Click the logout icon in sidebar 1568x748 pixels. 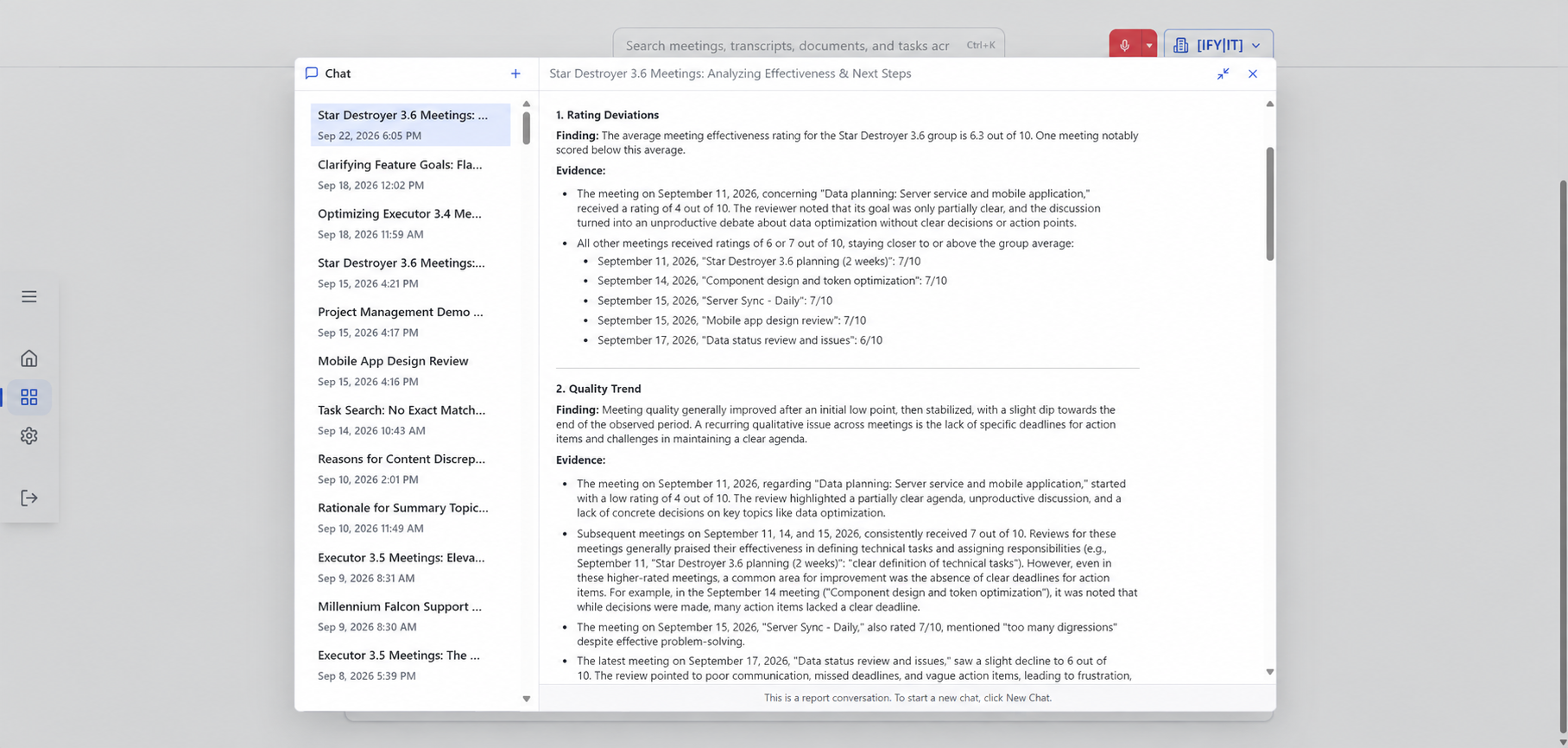click(x=28, y=498)
